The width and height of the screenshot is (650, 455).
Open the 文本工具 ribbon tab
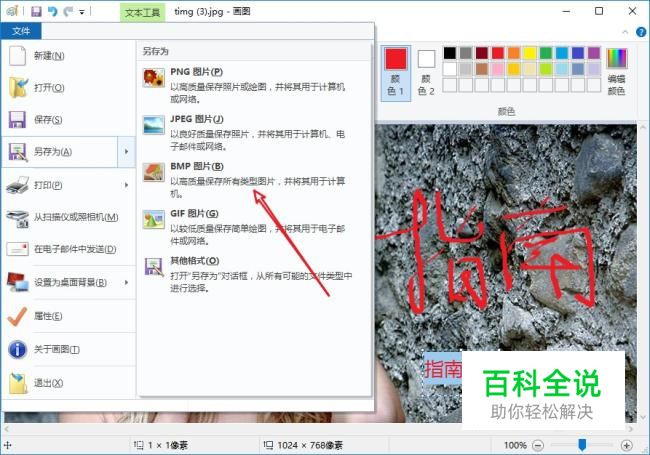click(x=143, y=12)
